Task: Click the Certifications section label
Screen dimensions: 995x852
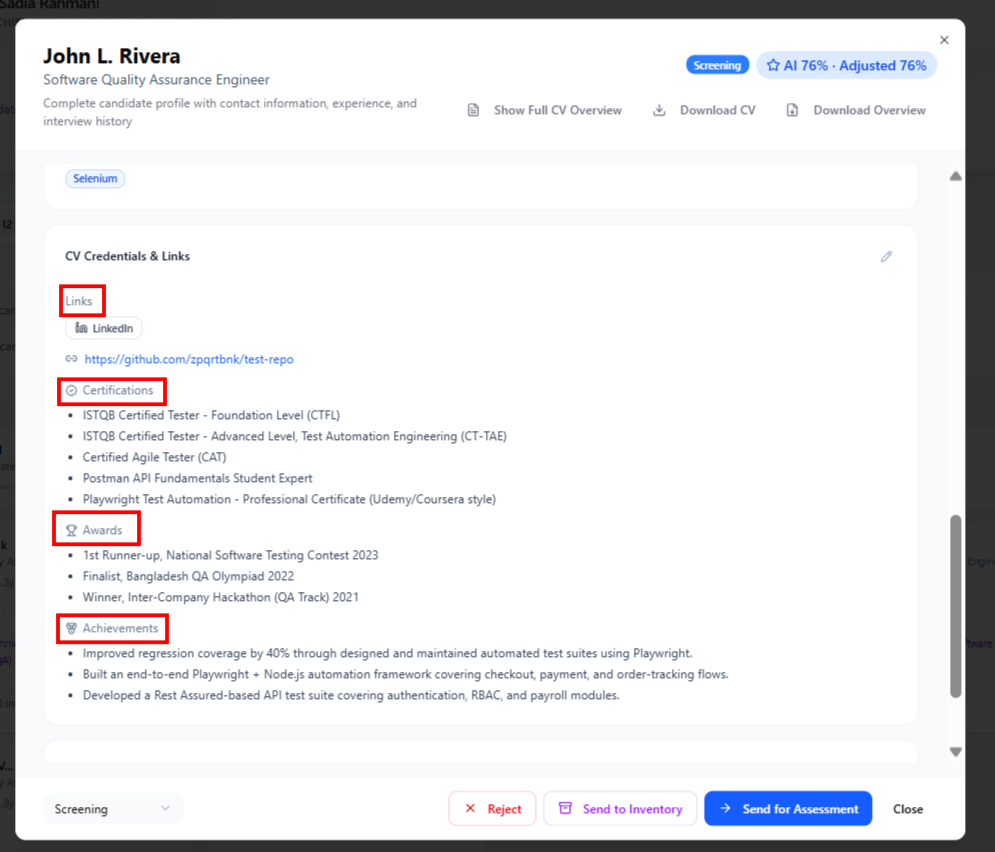Action: pos(117,390)
